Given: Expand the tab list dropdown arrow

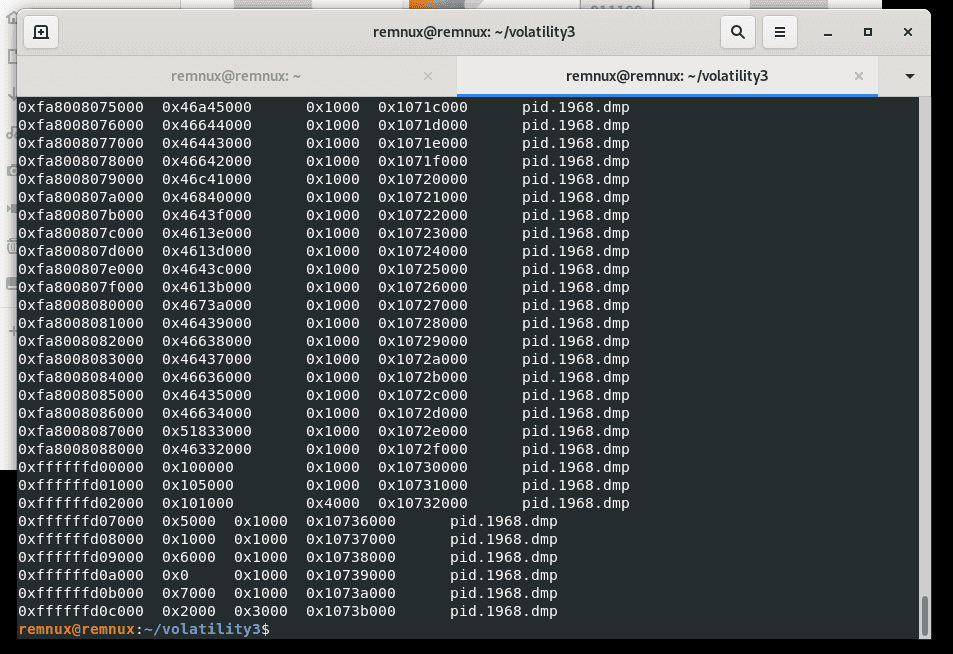Looking at the screenshot, I should 910,77.
